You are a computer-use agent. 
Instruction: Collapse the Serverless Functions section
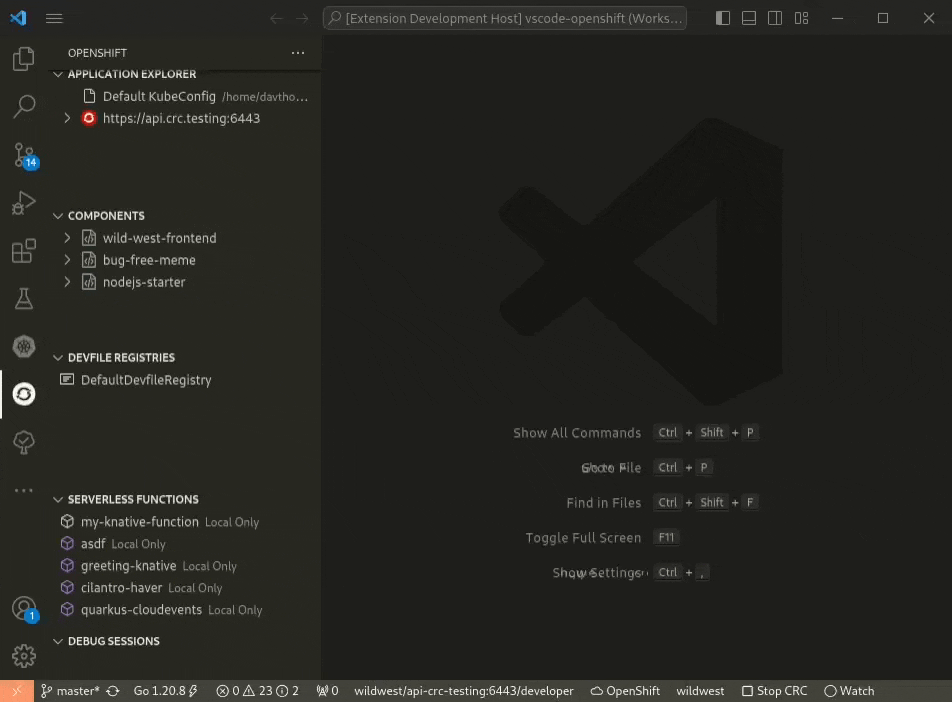coord(58,499)
